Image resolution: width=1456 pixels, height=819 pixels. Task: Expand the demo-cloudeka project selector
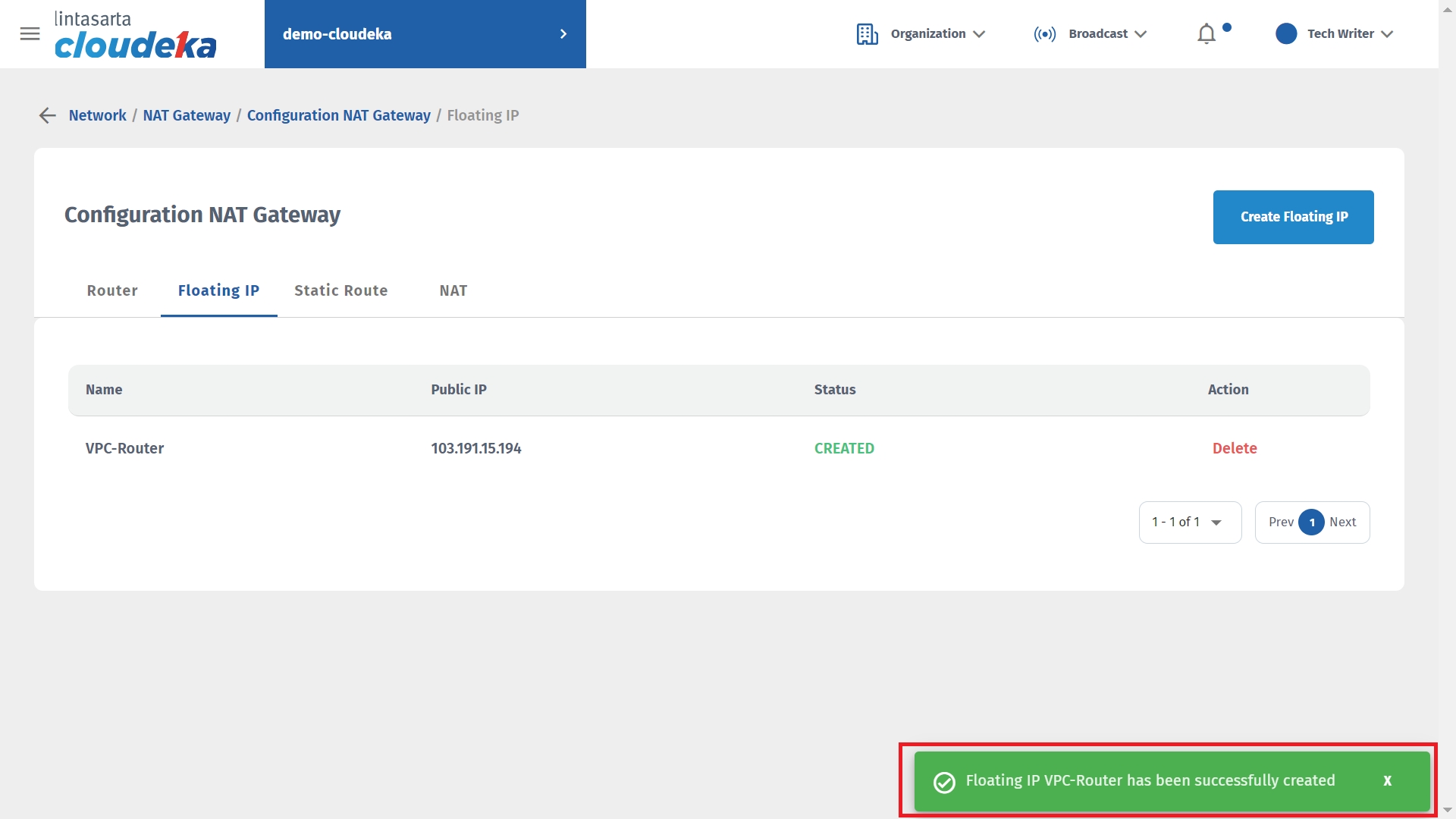pyautogui.click(x=425, y=34)
